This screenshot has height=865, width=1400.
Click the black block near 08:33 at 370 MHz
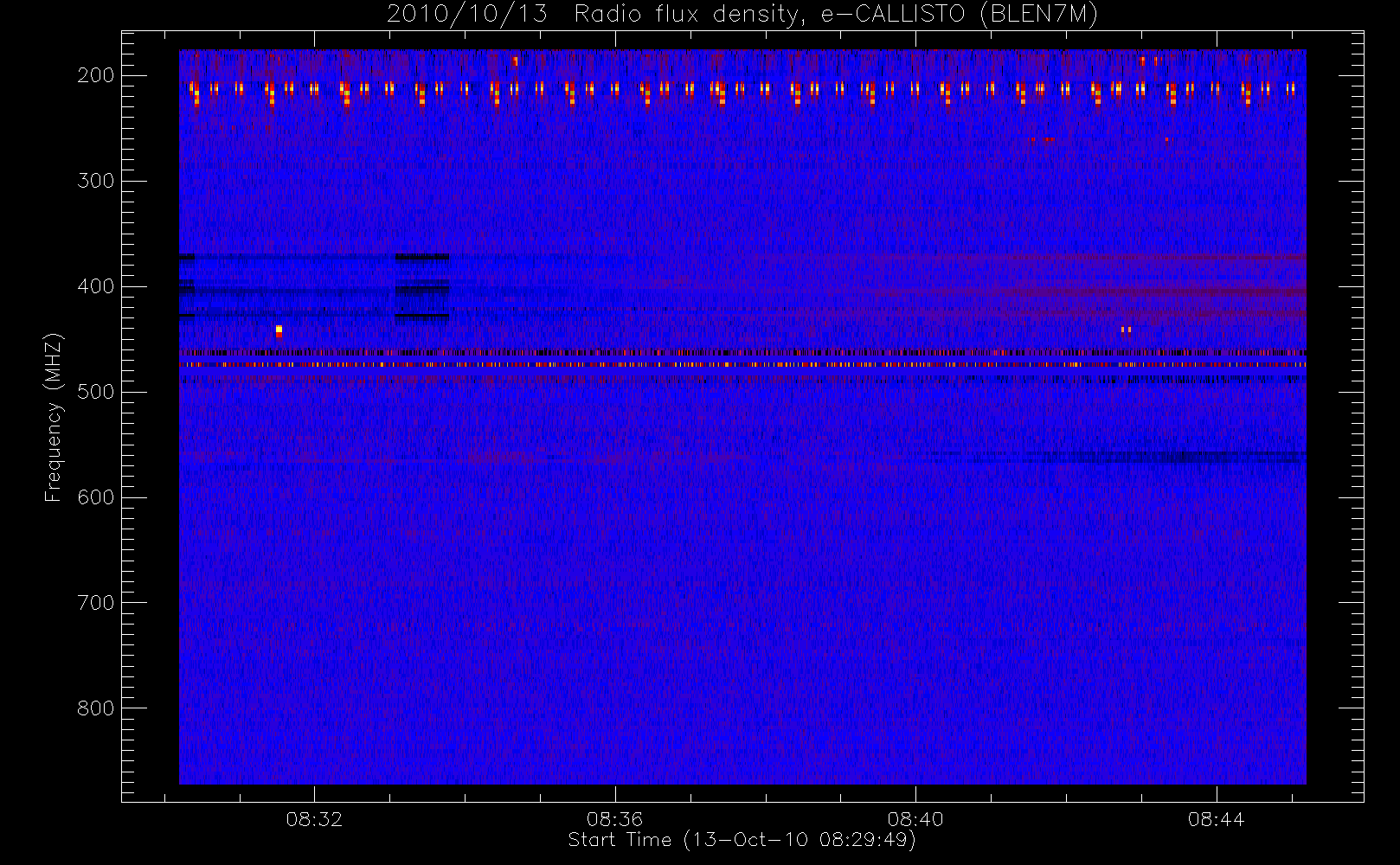(x=422, y=257)
